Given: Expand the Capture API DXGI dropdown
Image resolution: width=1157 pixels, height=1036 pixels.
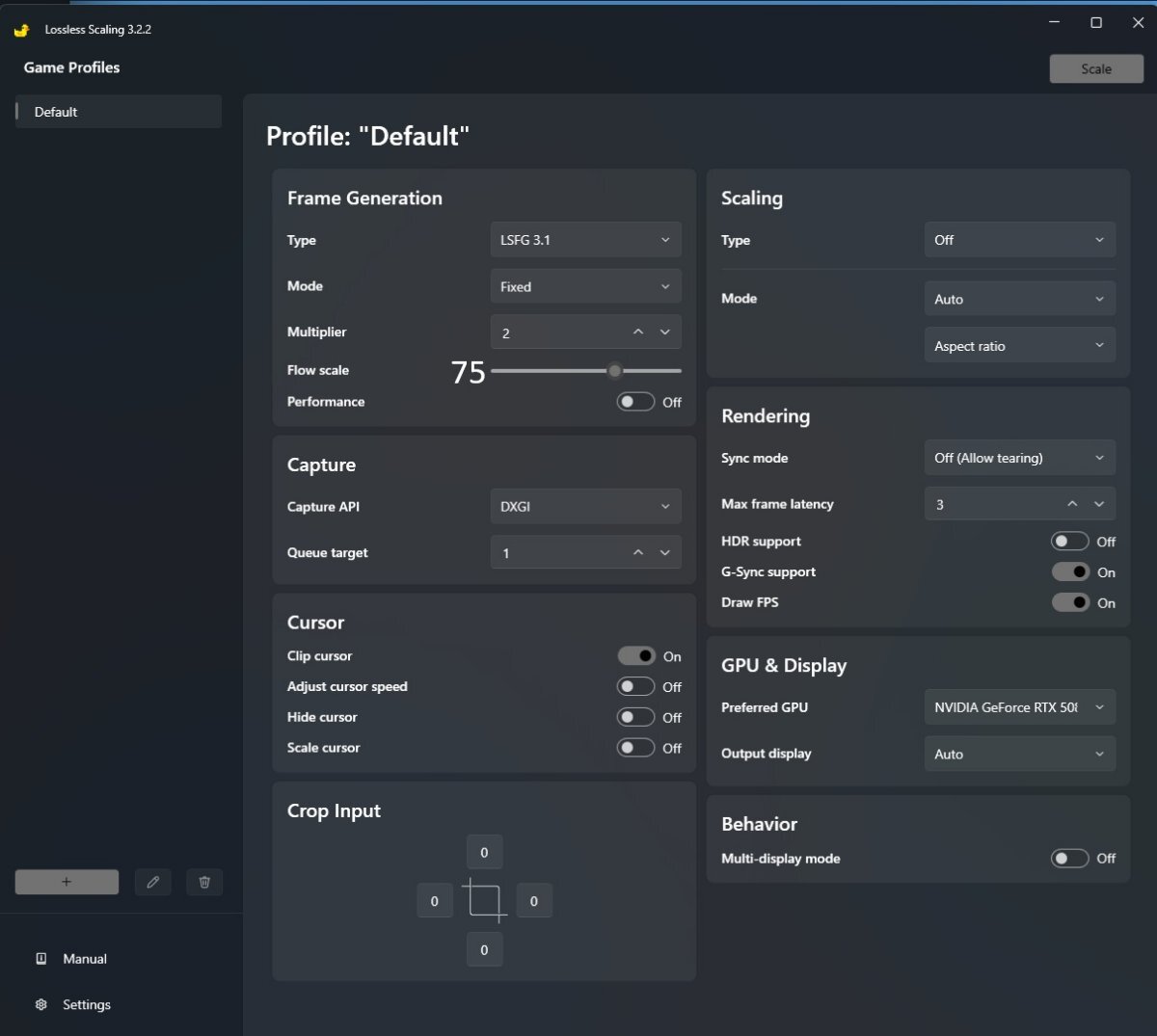Looking at the screenshot, I should [585, 507].
